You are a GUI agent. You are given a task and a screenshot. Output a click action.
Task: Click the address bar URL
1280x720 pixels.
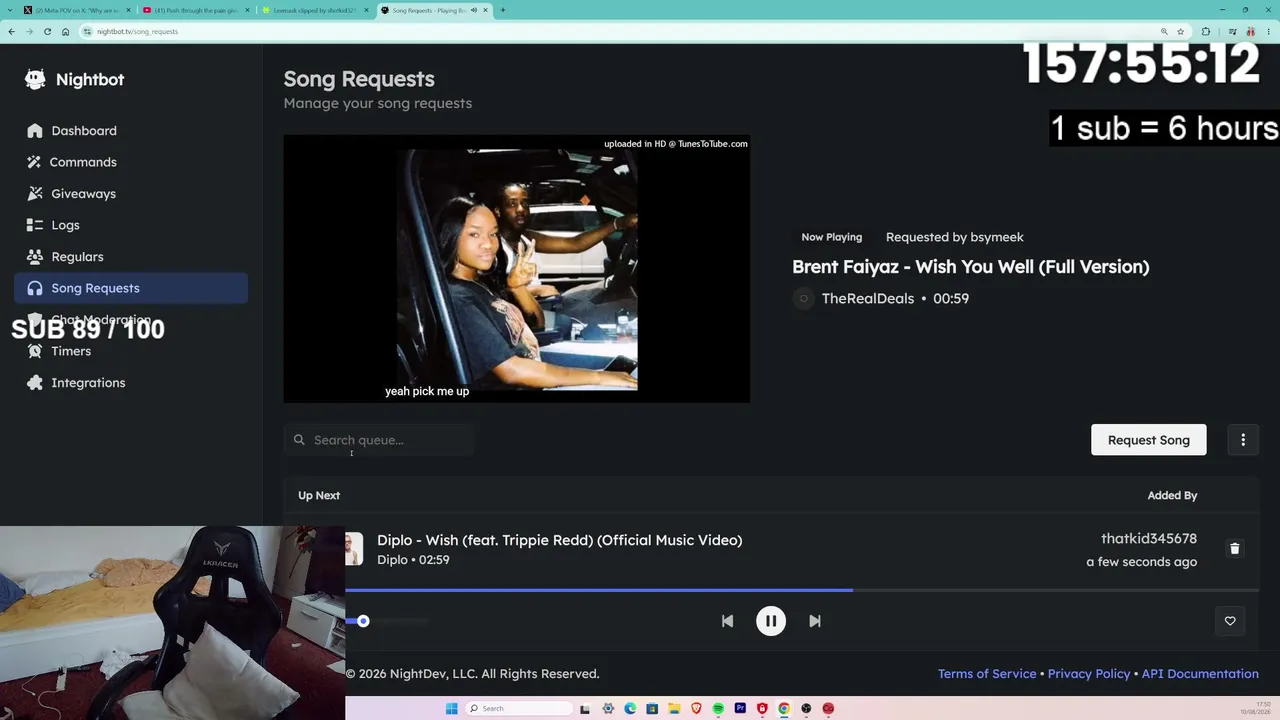click(x=138, y=31)
